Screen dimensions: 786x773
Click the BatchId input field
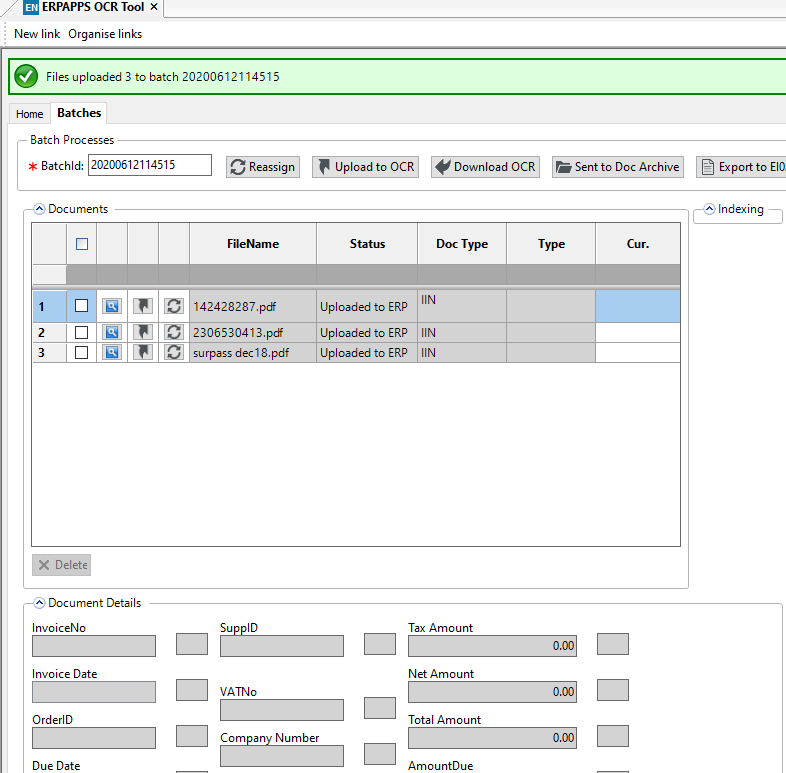tap(149, 165)
